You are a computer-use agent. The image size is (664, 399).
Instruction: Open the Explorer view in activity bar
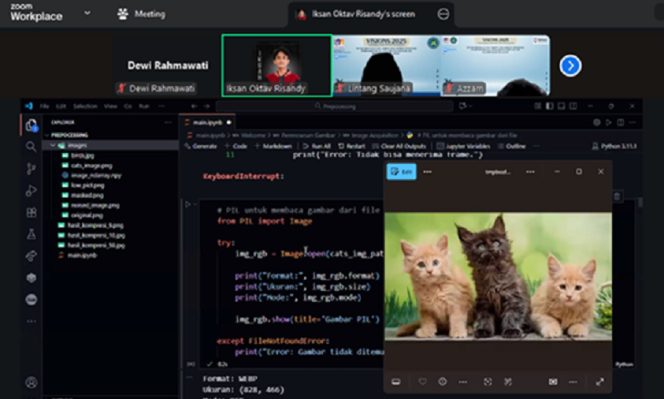click(31, 125)
